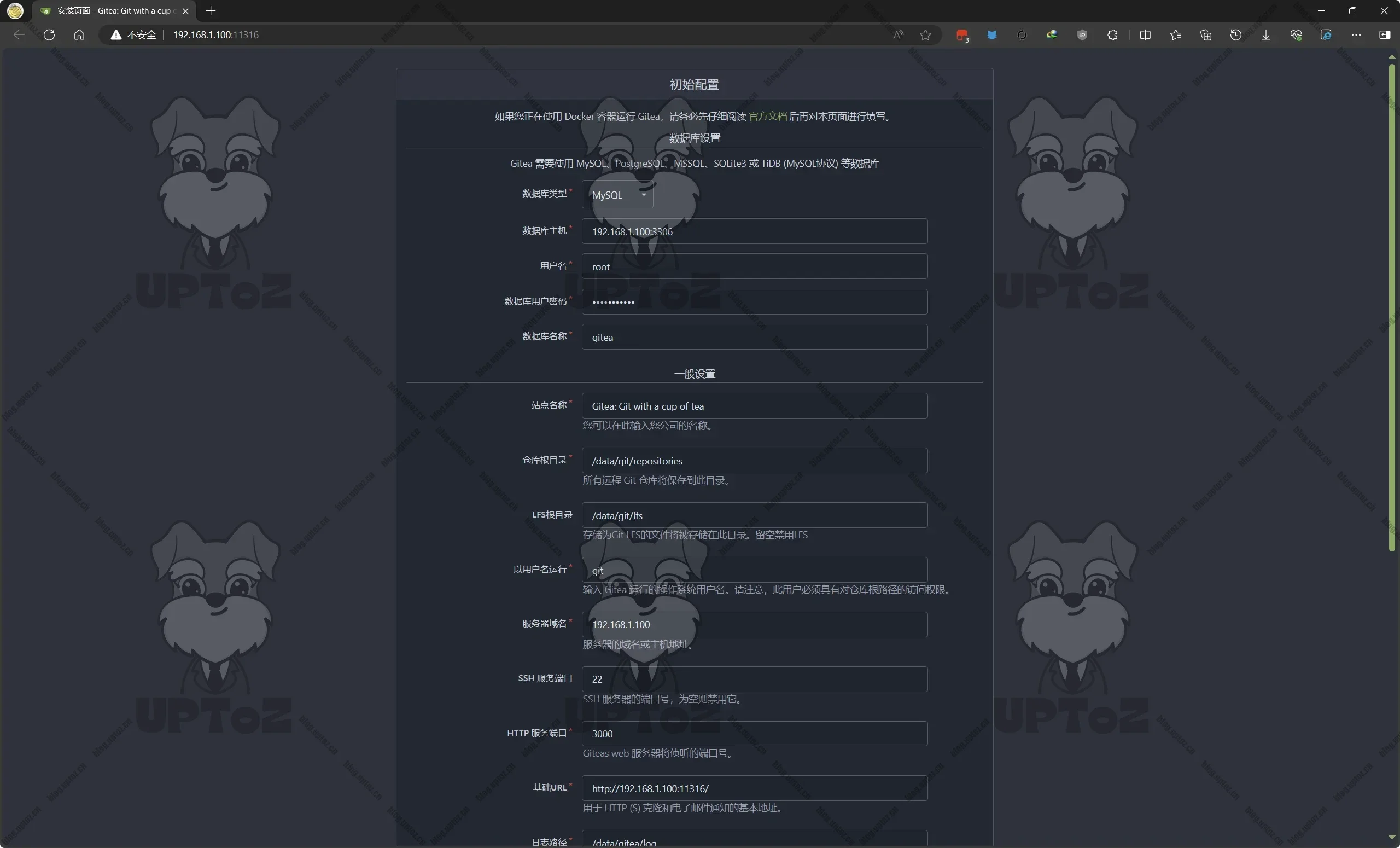This screenshot has height=848, width=1400.
Task: Open browser essentials heartbeat icon
Action: pos(1296,34)
